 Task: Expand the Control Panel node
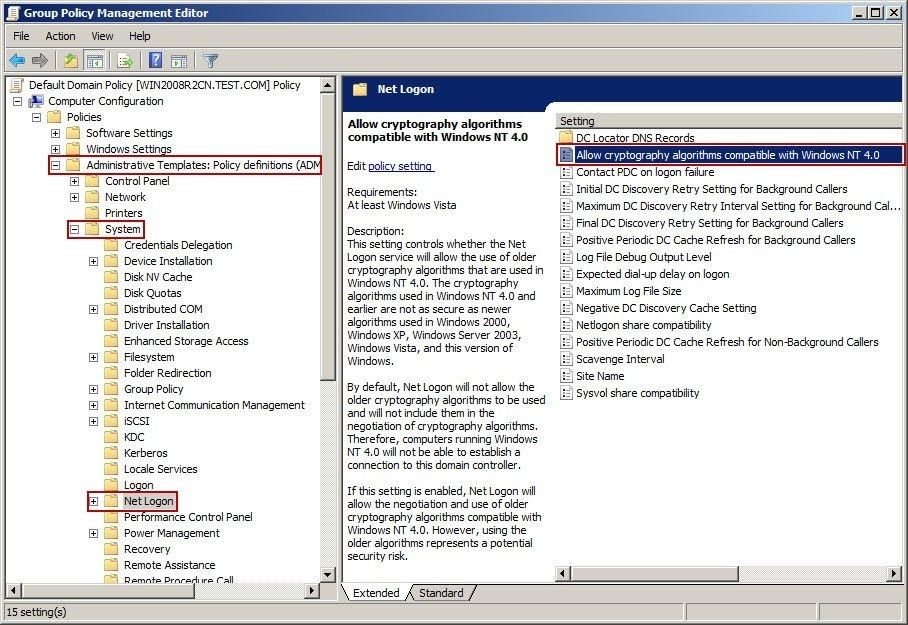click(74, 181)
